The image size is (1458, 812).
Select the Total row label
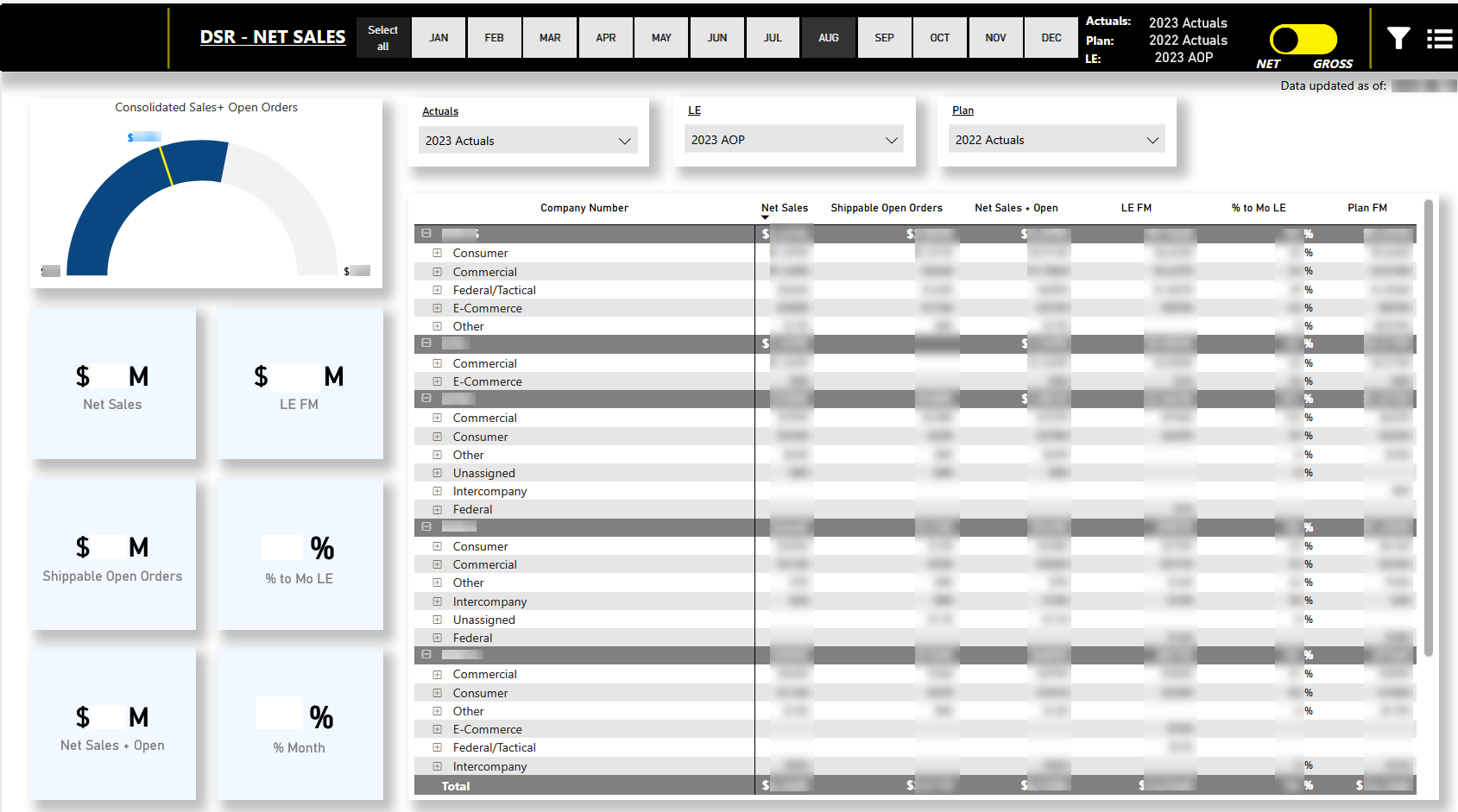tap(456, 786)
